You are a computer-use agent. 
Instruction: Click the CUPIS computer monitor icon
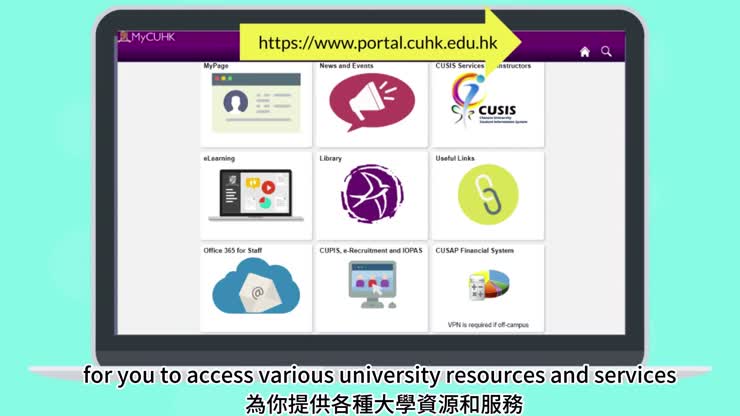click(371, 286)
